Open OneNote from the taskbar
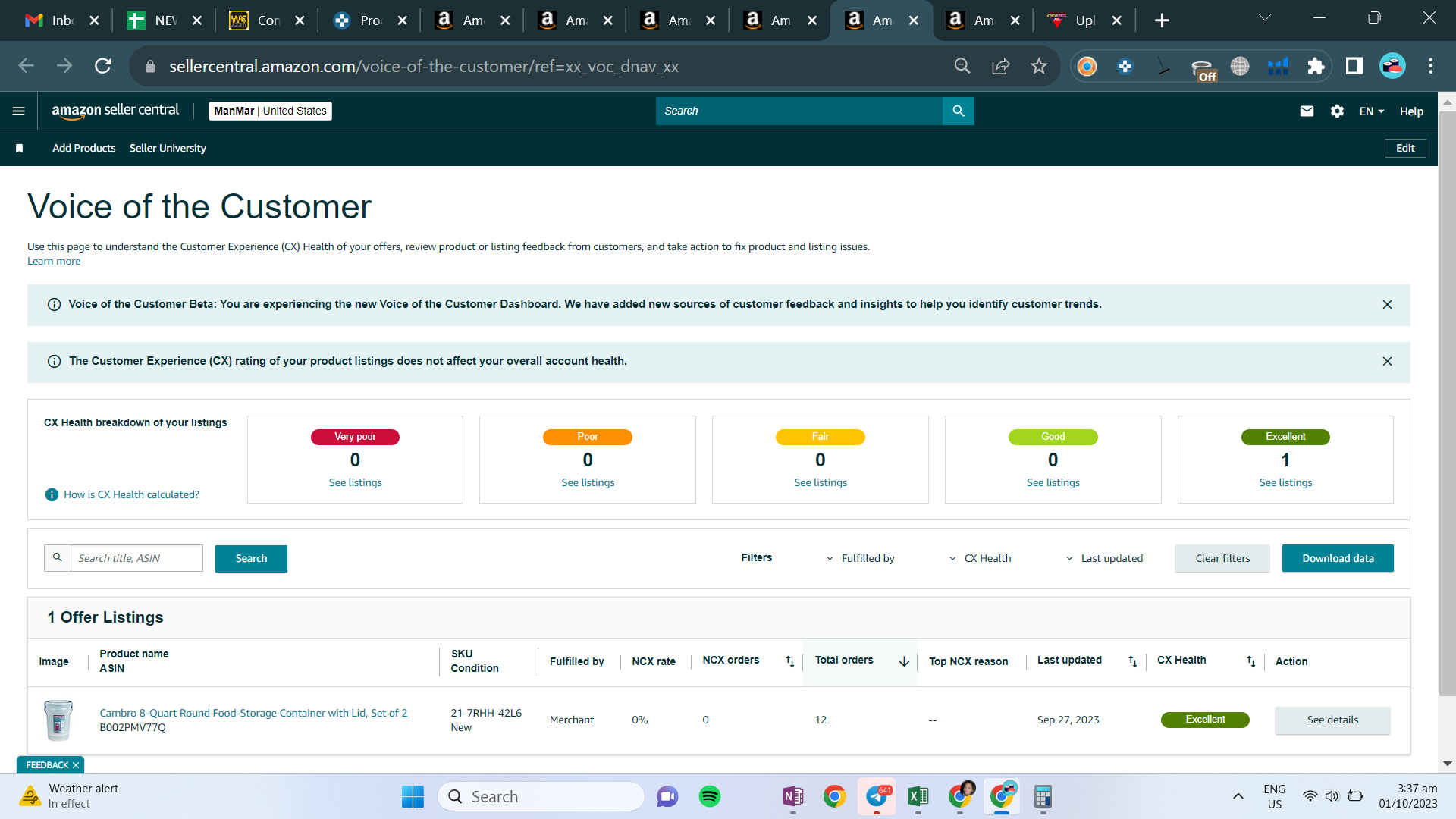 coord(793,796)
